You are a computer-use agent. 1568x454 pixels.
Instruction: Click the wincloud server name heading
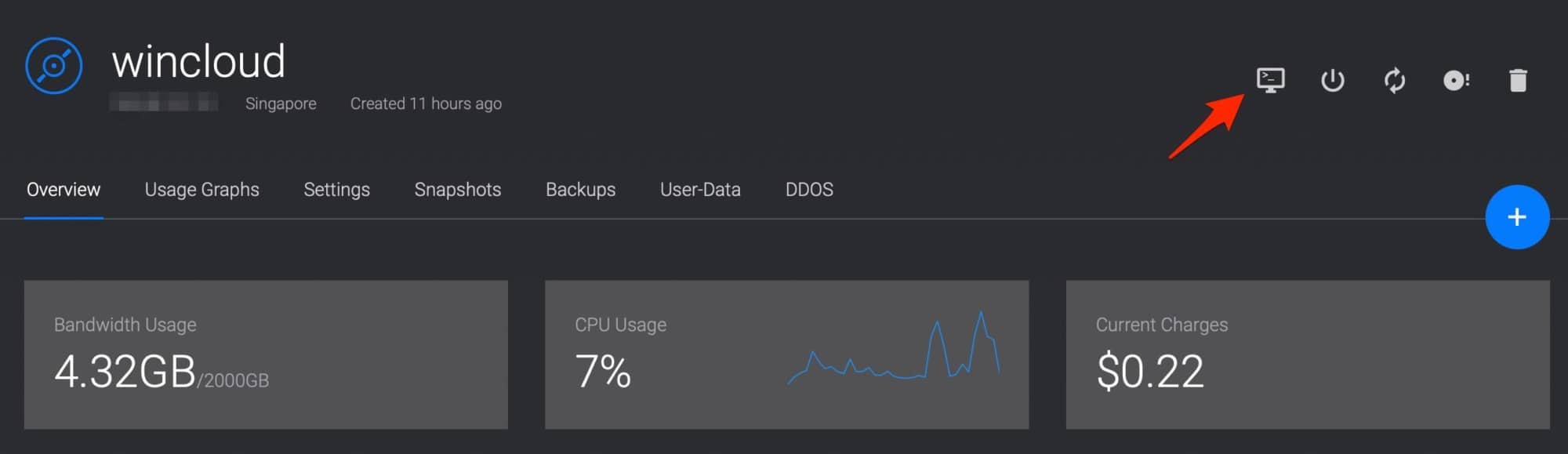pos(198,61)
